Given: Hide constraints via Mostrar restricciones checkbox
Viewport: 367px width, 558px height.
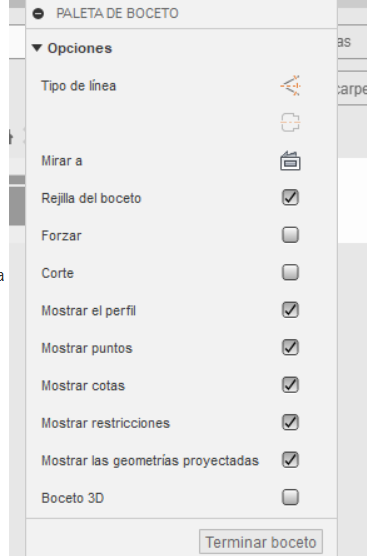Looking at the screenshot, I should pos(290,422).
